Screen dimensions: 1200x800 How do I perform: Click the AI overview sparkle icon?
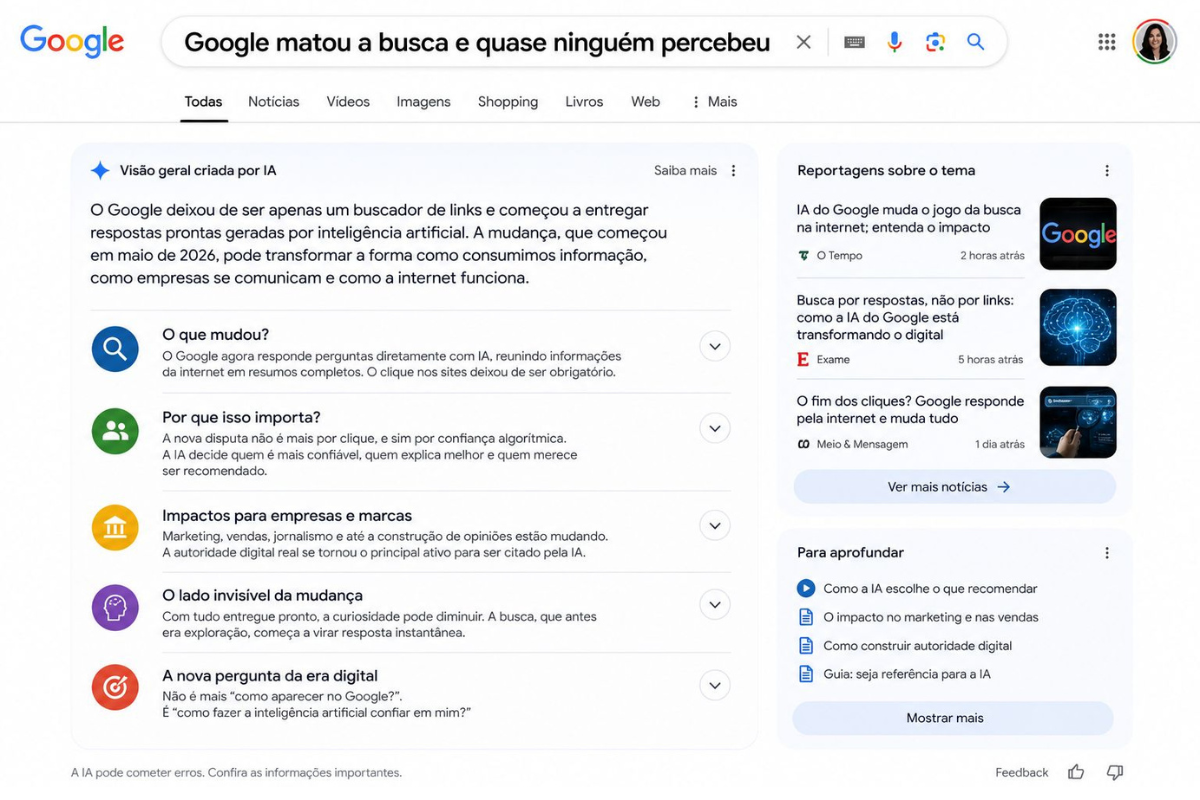(100, 170)
